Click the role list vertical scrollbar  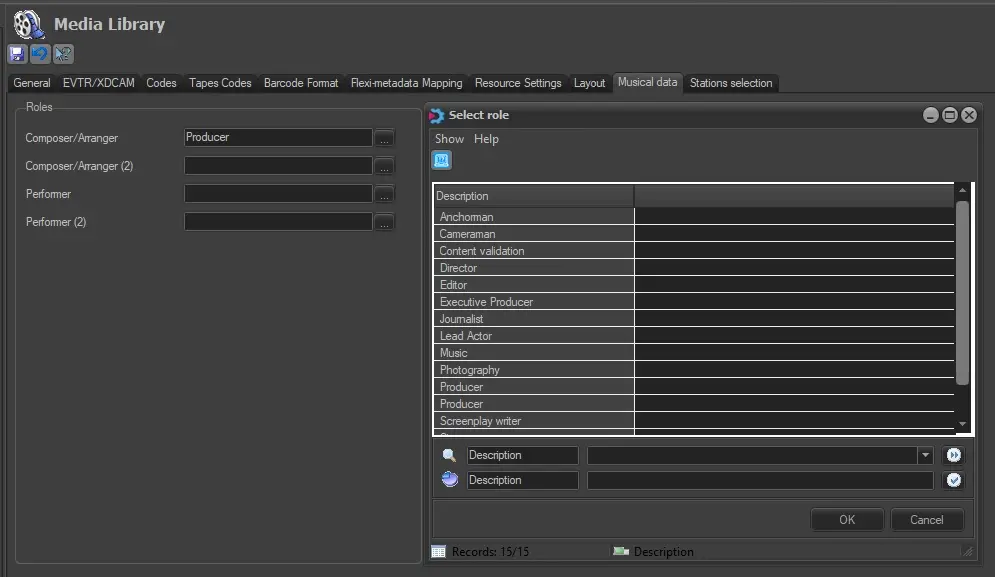click(x=962, y=292)
